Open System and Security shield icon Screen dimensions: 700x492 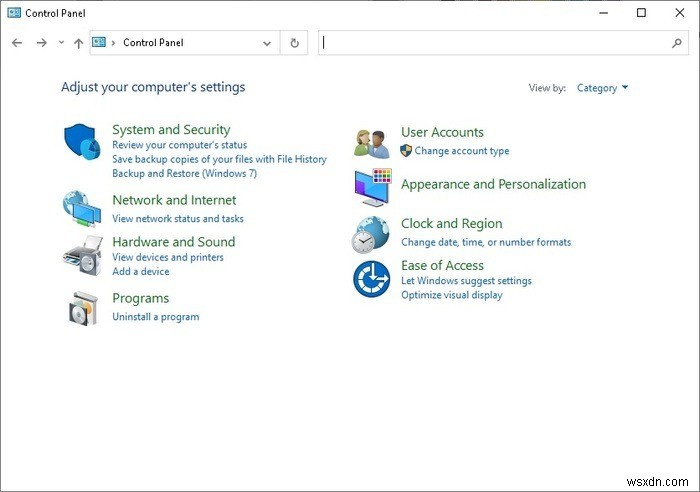[82, 141]
